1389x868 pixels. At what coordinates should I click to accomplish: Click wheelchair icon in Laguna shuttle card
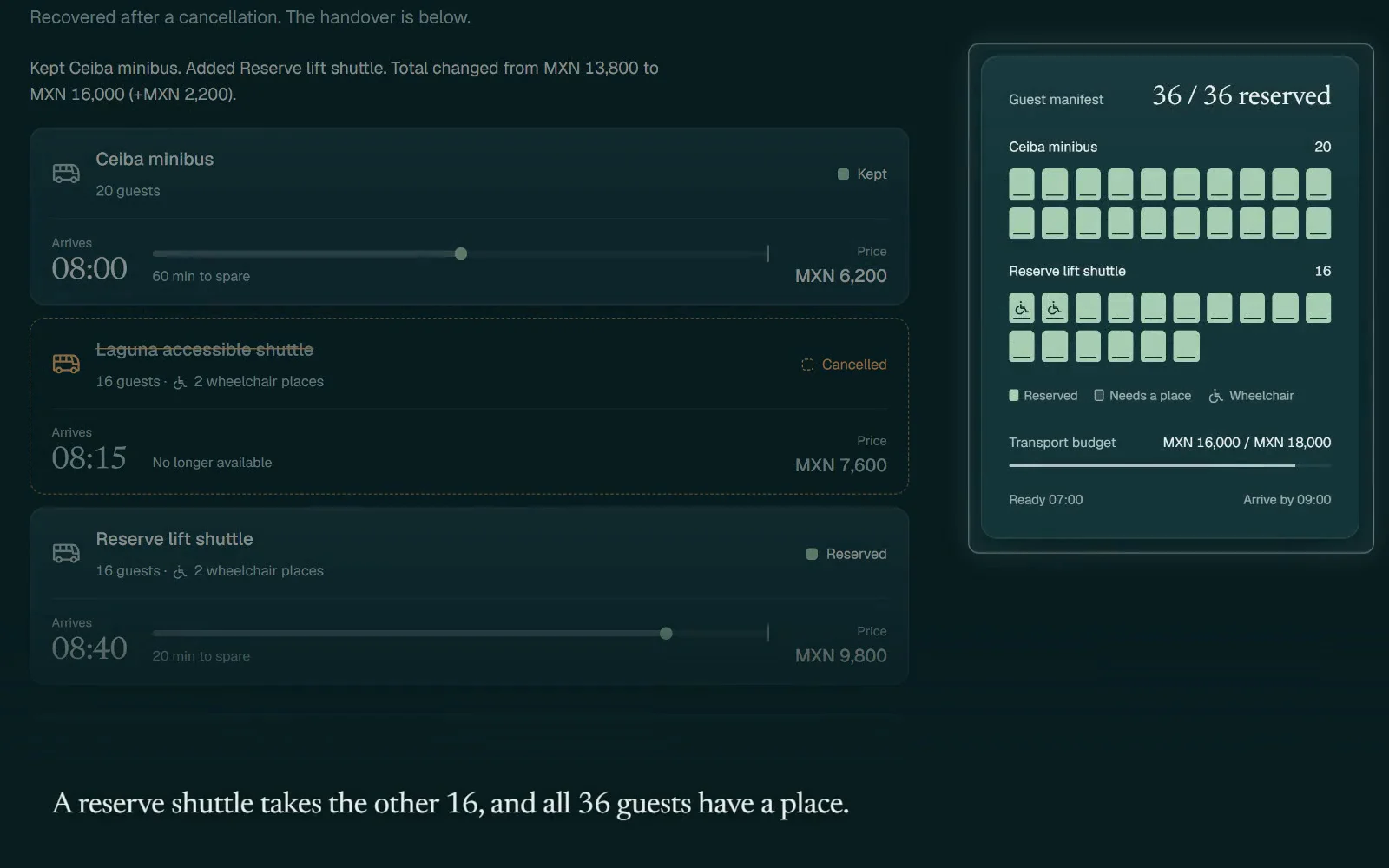click(180, 382)
